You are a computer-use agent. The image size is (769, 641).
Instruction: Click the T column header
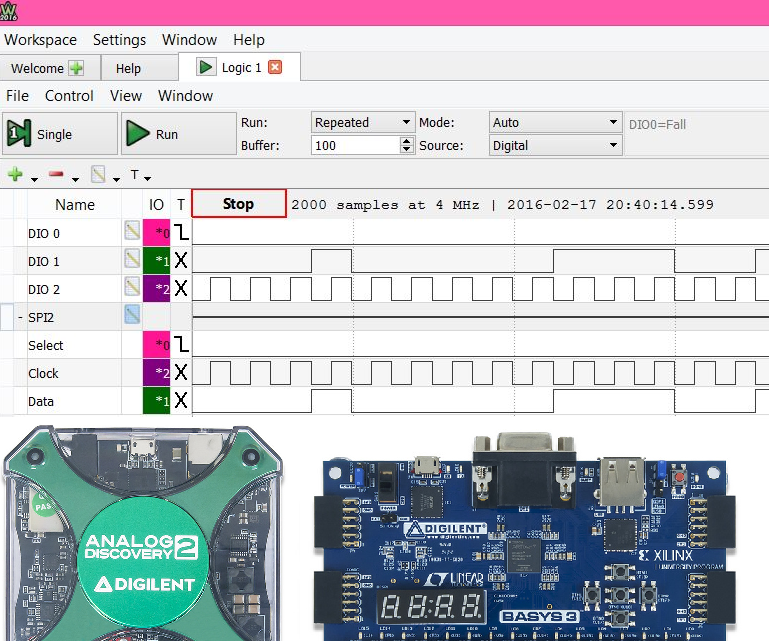(181, 205)
